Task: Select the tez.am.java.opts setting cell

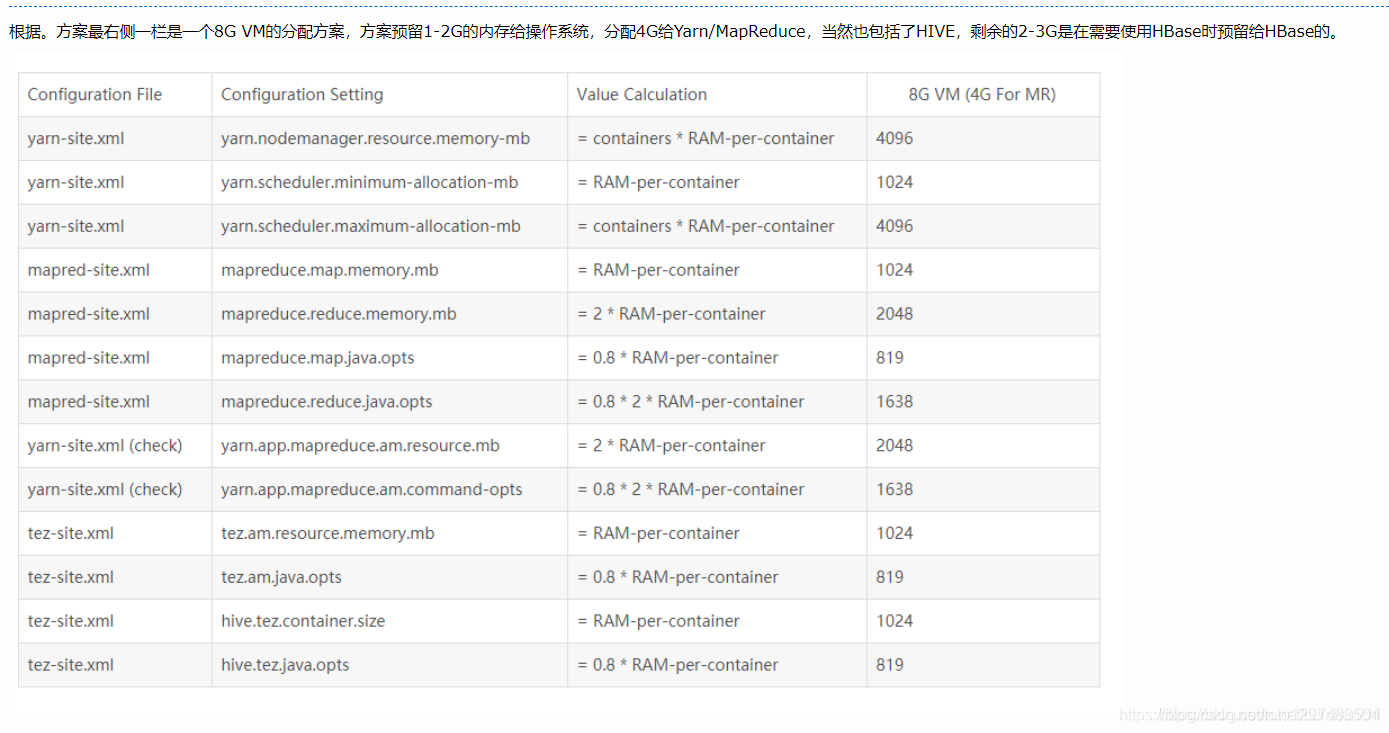Action: coord(390,577)
